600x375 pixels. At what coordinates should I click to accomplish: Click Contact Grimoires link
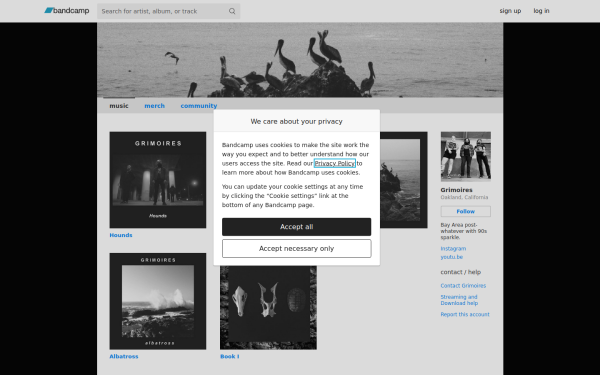coord(463,285)
